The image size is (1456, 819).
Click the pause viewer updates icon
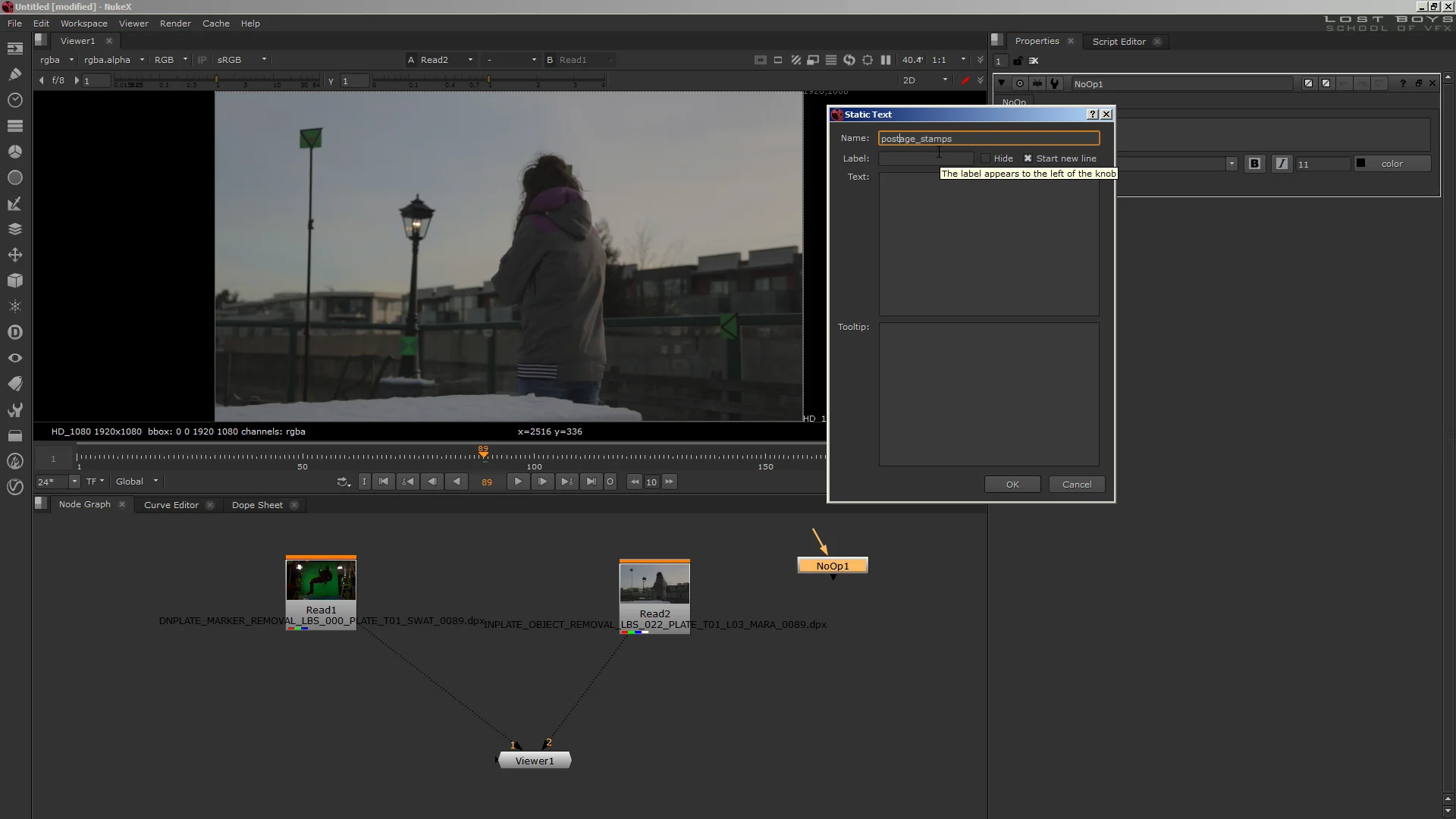pos(886,60)
